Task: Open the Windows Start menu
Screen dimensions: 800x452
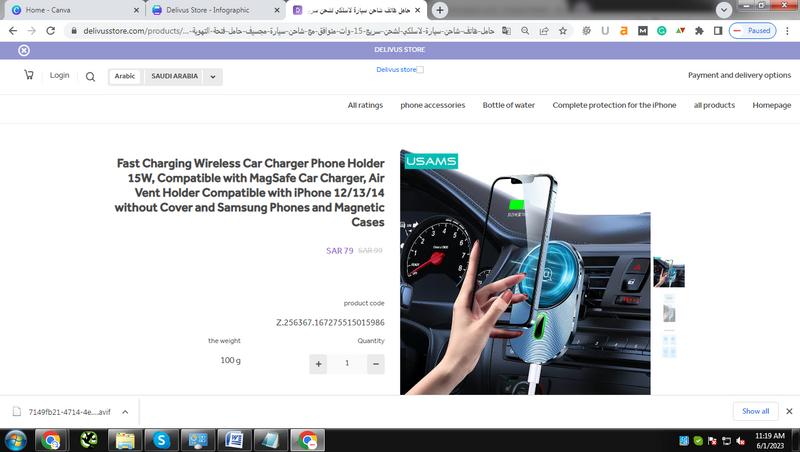Action: coord(14,440)
